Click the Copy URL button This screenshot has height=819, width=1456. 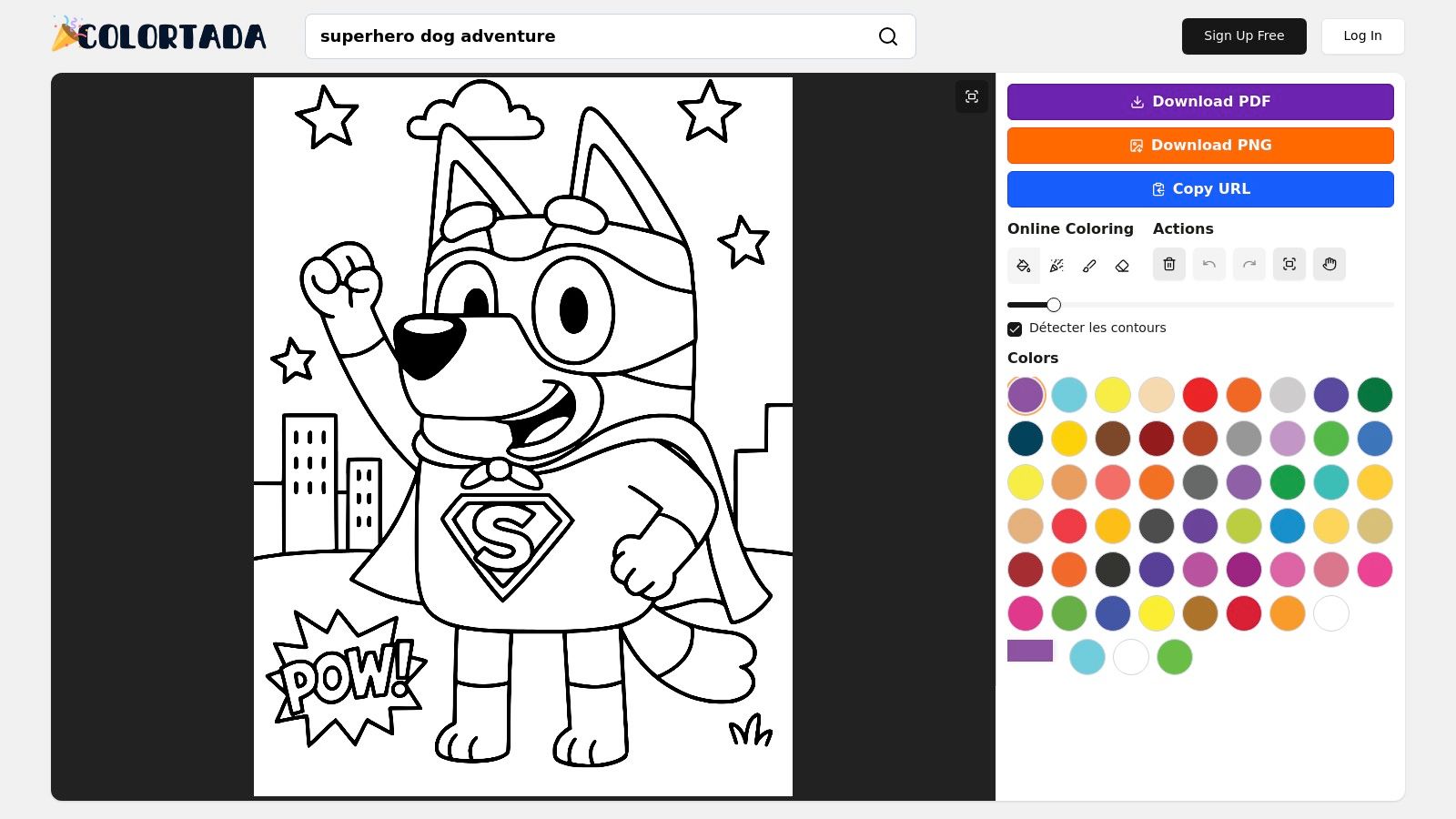point(1199,188)
